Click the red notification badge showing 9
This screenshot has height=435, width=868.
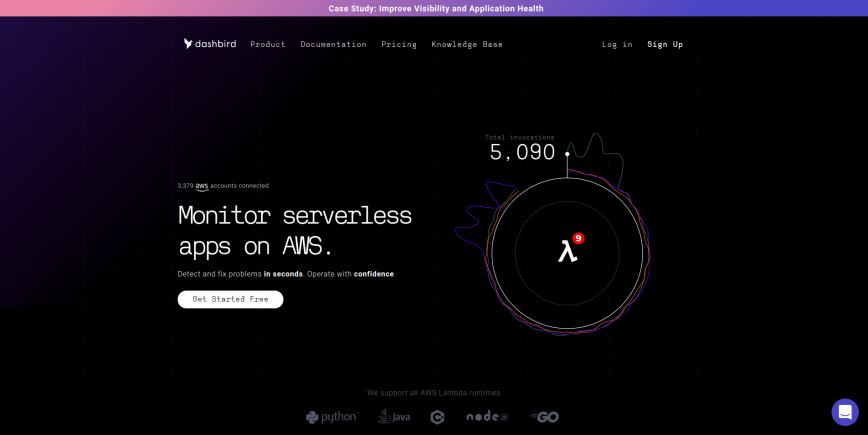[x=578, y=239]
